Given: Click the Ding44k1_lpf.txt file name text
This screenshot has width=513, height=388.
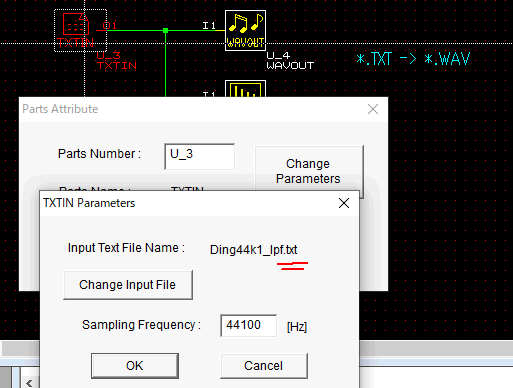Looking at the screenshot, I should point(254,250).
